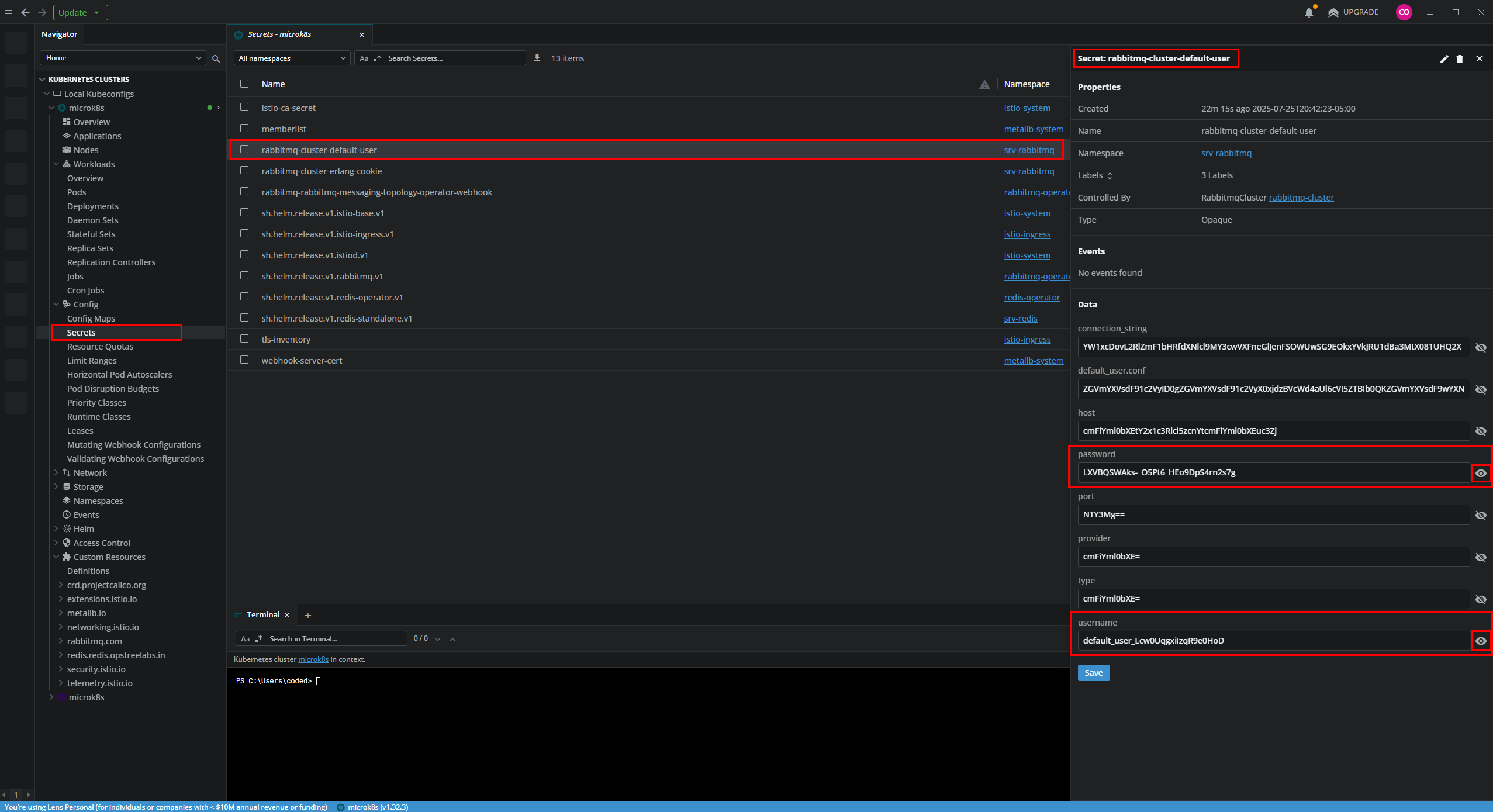Reveal the default_user.conf value
The image size is (1493, 812).
(x=1480, y=389)
